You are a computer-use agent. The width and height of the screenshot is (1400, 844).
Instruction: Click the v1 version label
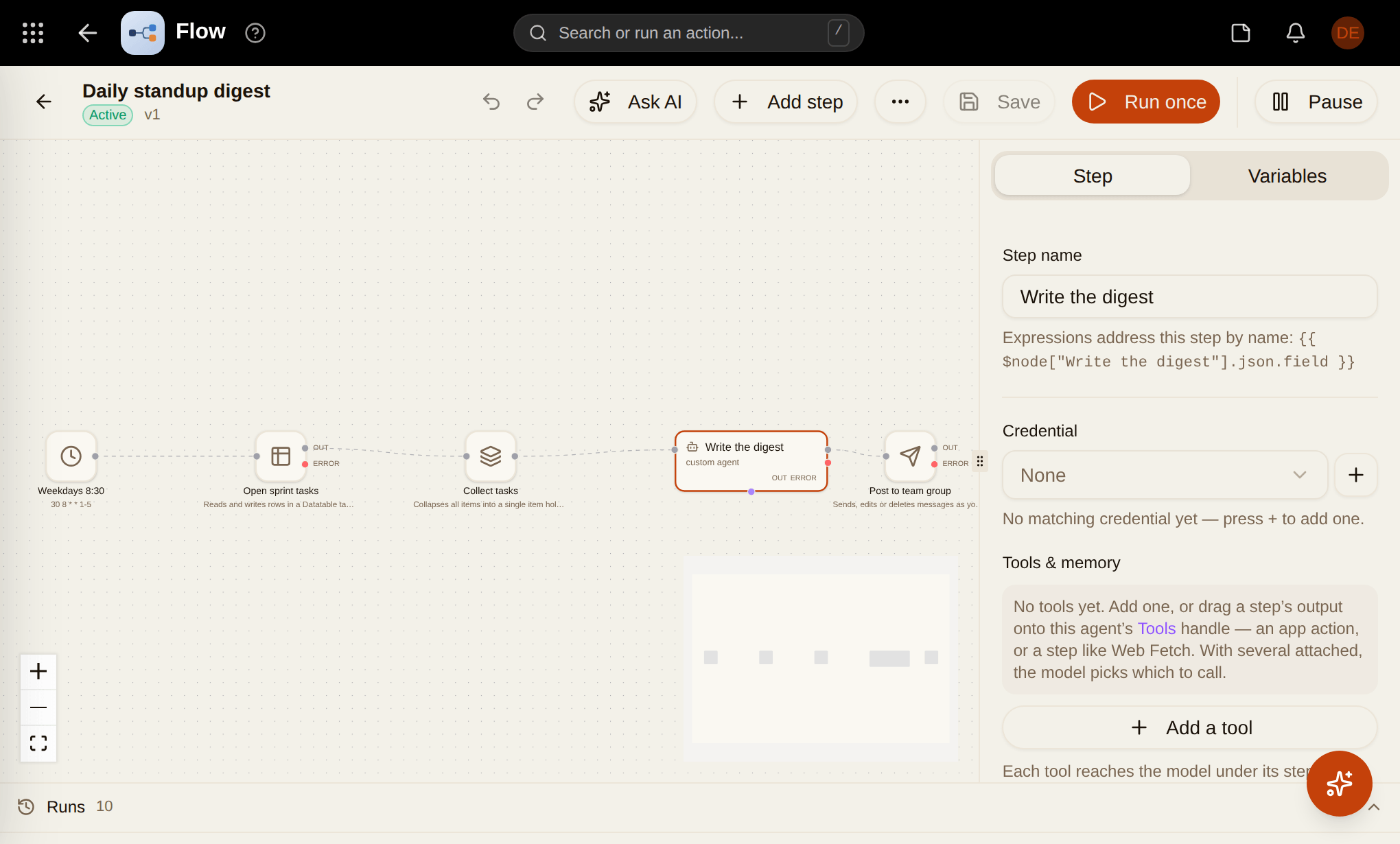coord(152,115)
